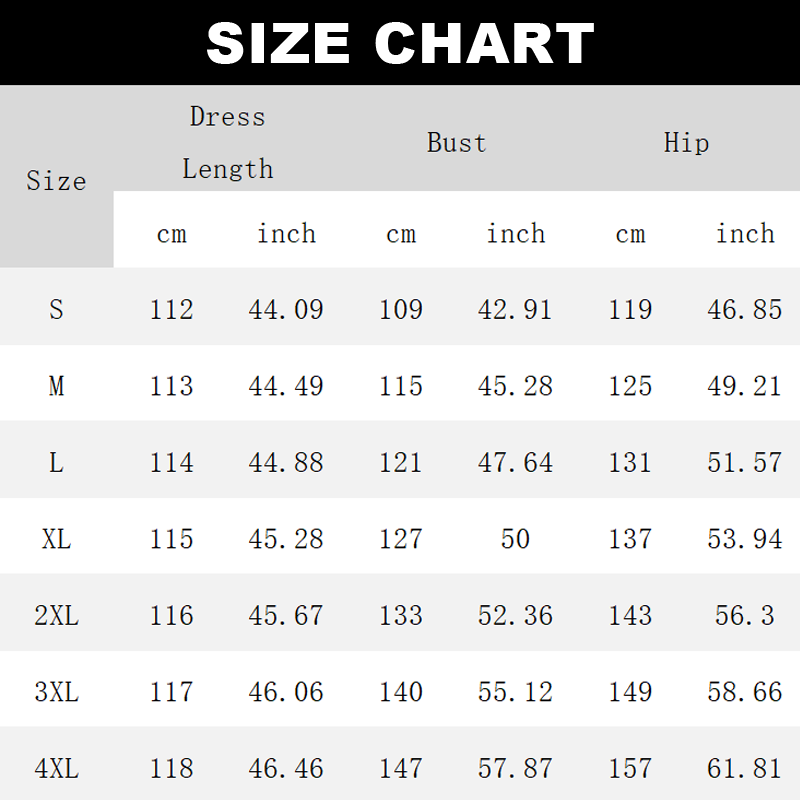Image resolution: width=800 pixels, height=800 pixels.
Task: Click the S hip inch value 46.85
Action: pos(745,309)
